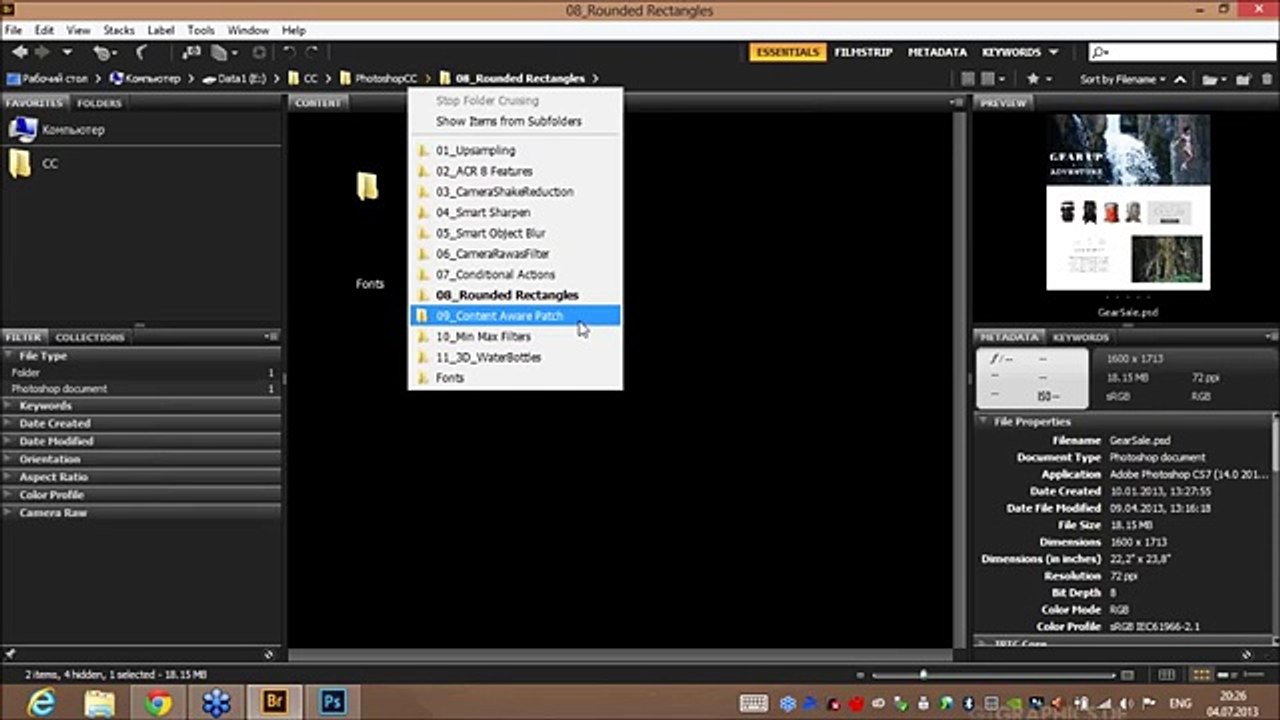This screenshot has width=1280, height=720.
Task: Open Internet Explorer from the taskbar
Action: [x=41, y=703]
